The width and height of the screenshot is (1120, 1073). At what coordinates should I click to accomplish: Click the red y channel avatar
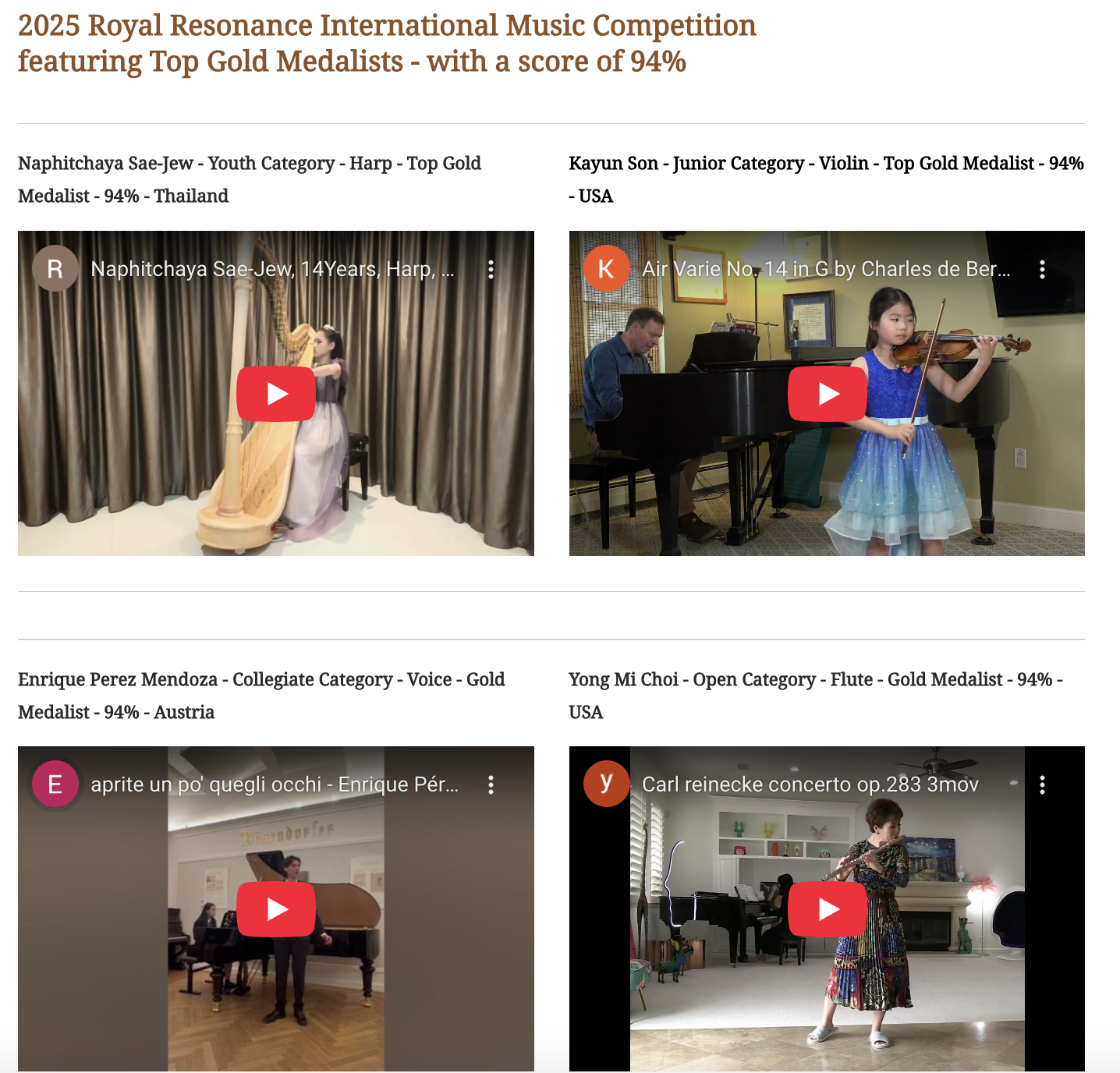coord(607,784)
